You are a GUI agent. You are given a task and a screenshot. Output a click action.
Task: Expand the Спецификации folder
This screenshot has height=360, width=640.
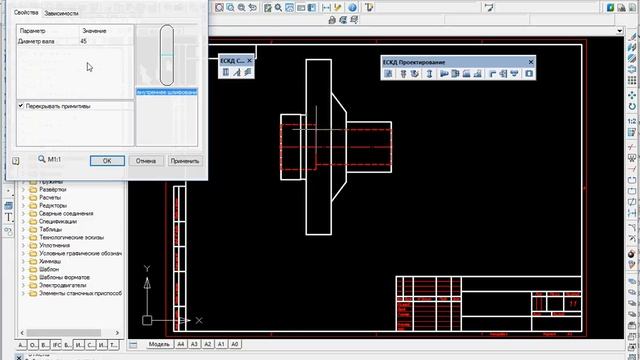(x=23, y=221)
